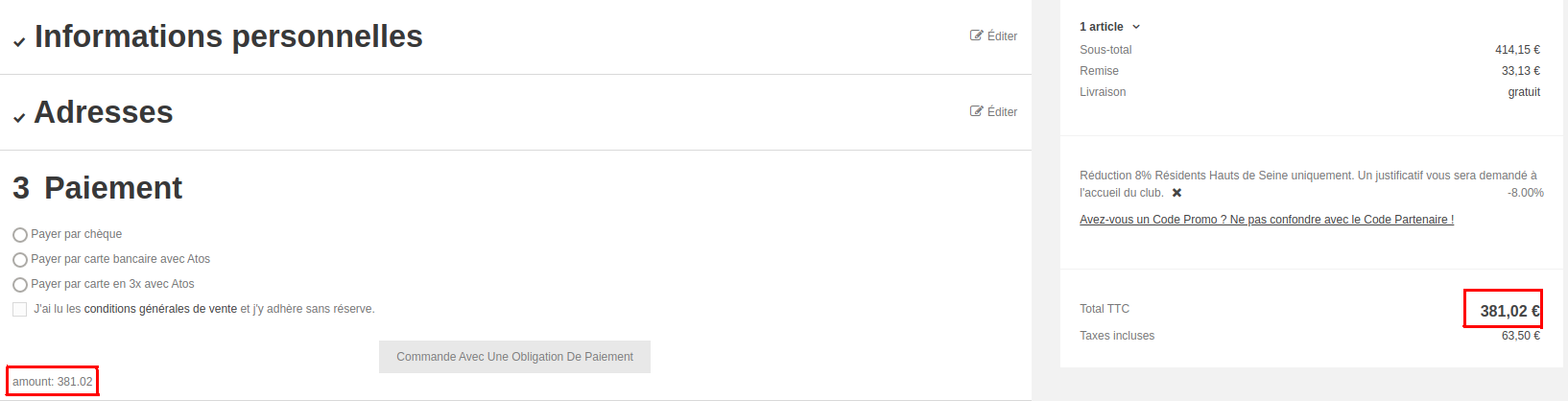
Task: Click the 381,02 € total amount
Action: coord(1509,311)
